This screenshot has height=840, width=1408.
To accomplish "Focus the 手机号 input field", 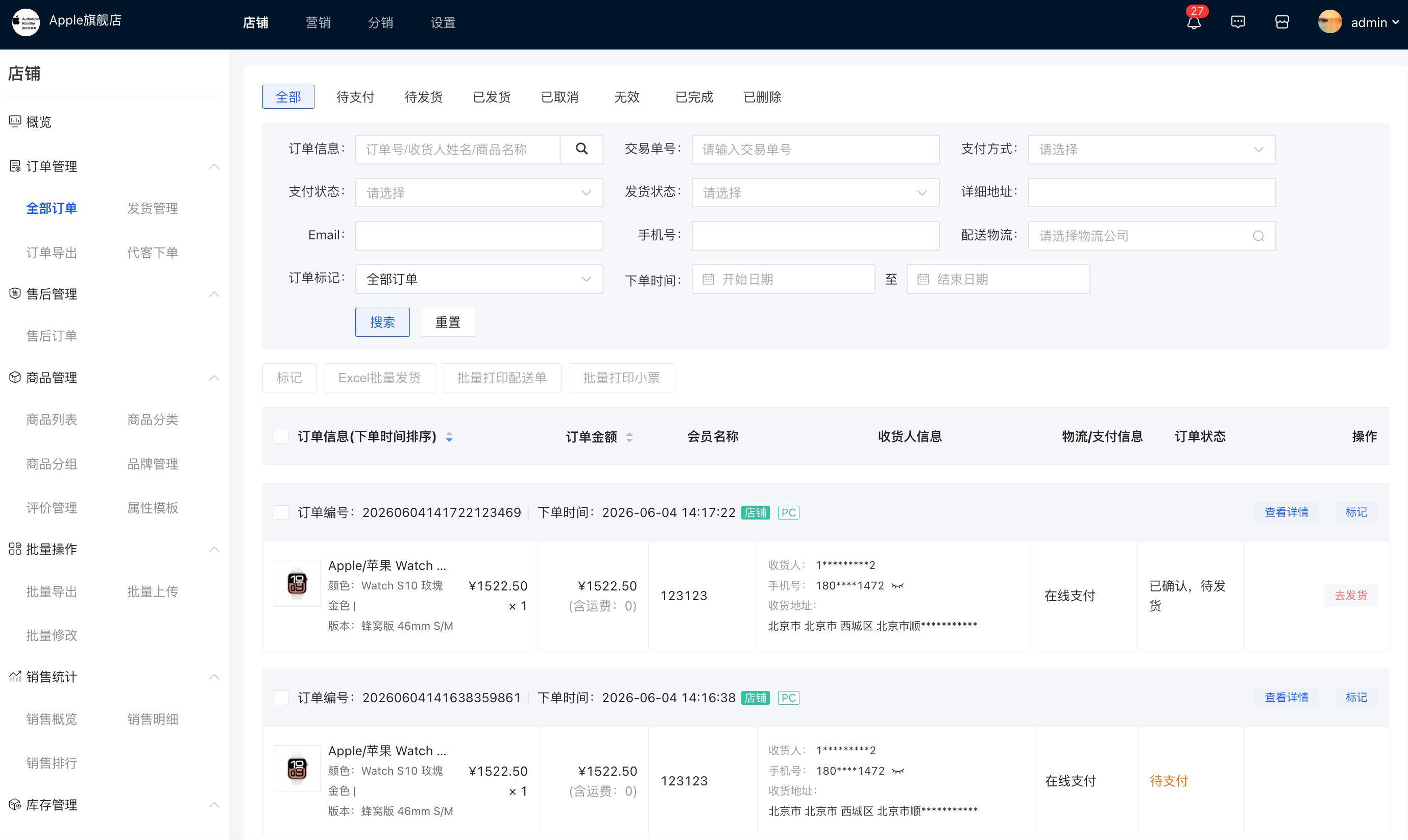I will click(815, 235).
